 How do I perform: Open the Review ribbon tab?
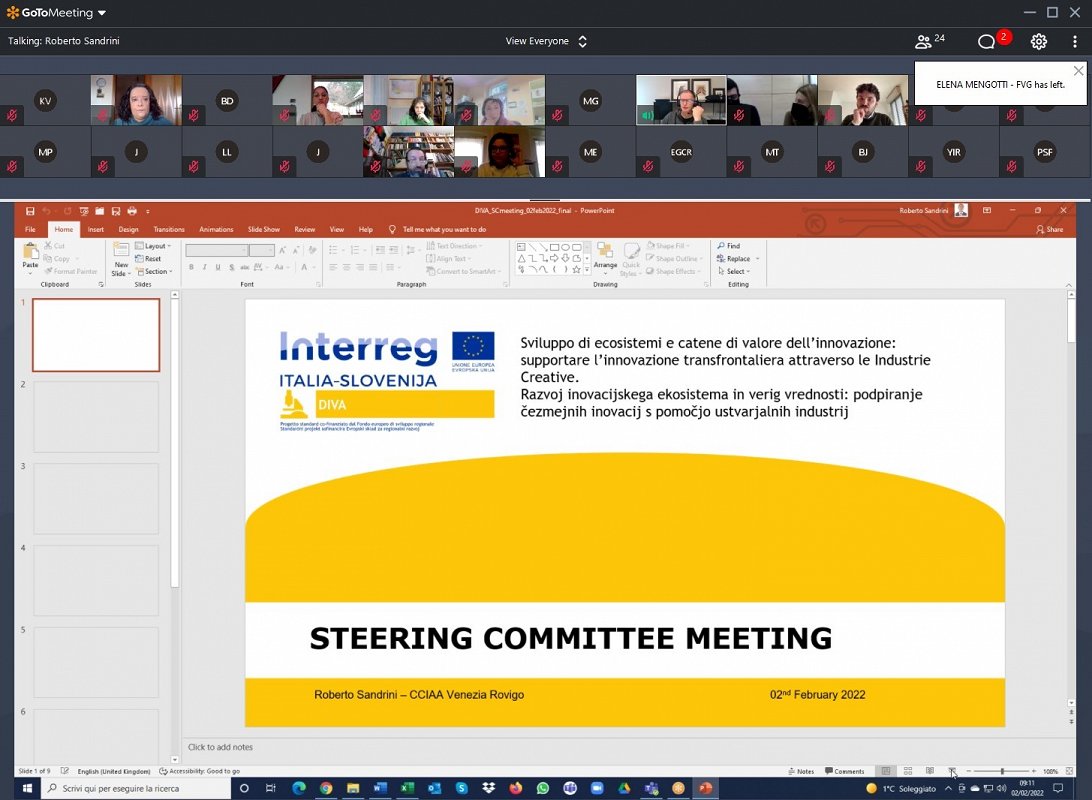point(304,229)
